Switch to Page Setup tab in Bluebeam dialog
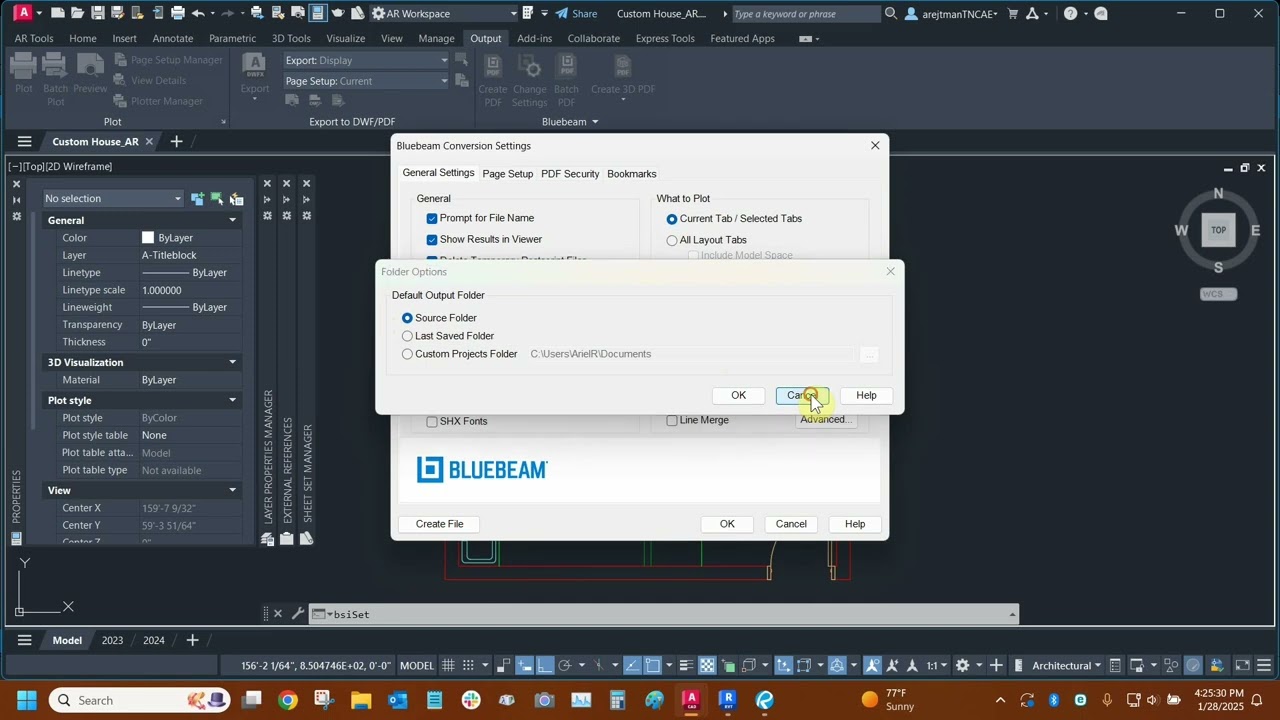Image resolution: width=1280 pixels, height=720 pixels. [x=508, y=174]
